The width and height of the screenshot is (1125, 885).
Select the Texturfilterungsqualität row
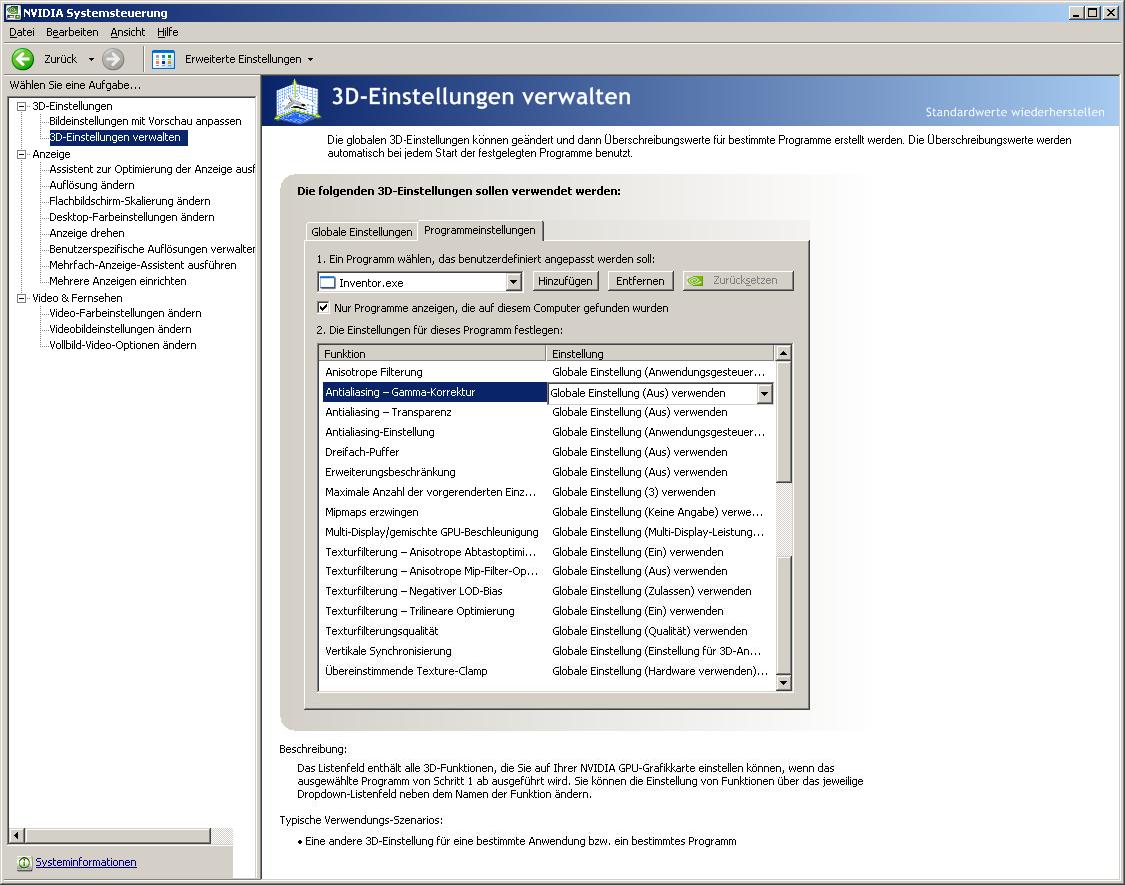[546, 631]
